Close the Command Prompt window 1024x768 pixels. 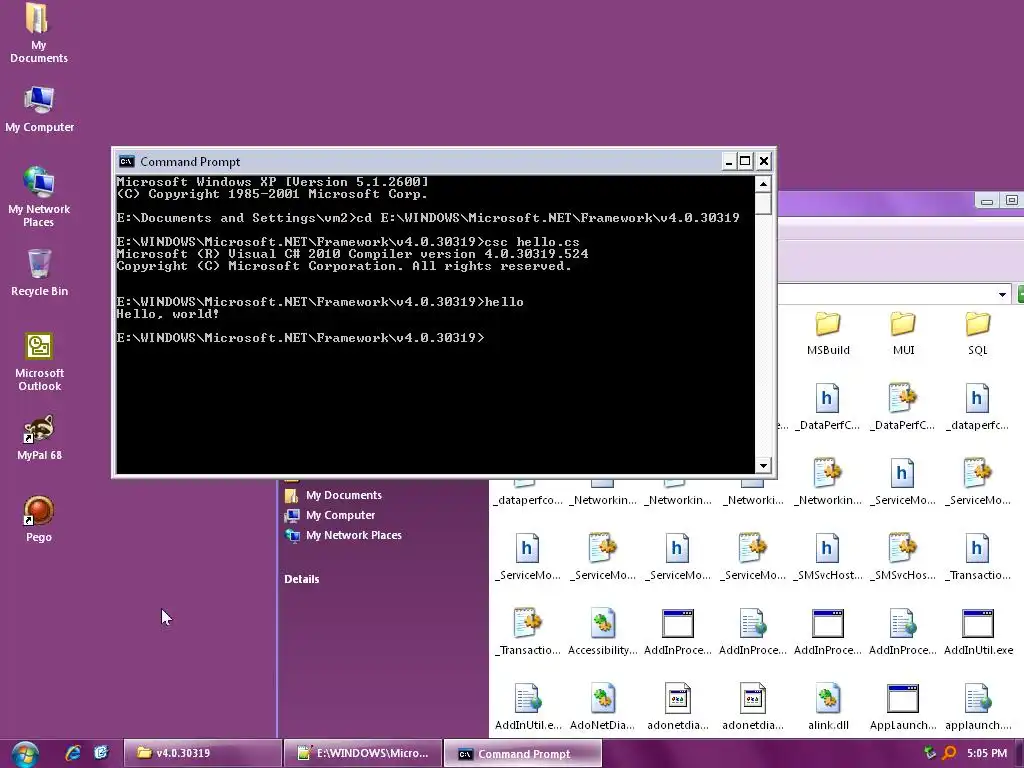pyautogui.click(x=763, y=161)
